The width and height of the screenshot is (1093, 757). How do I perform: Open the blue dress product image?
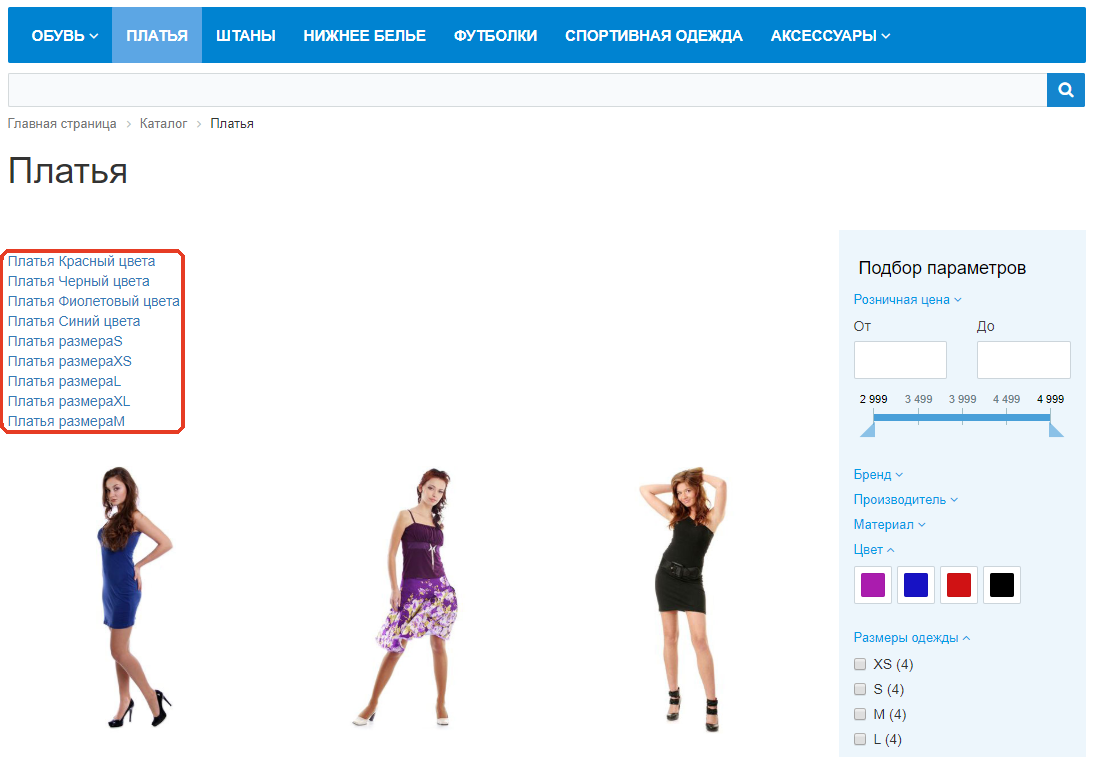tap(135, 597)
